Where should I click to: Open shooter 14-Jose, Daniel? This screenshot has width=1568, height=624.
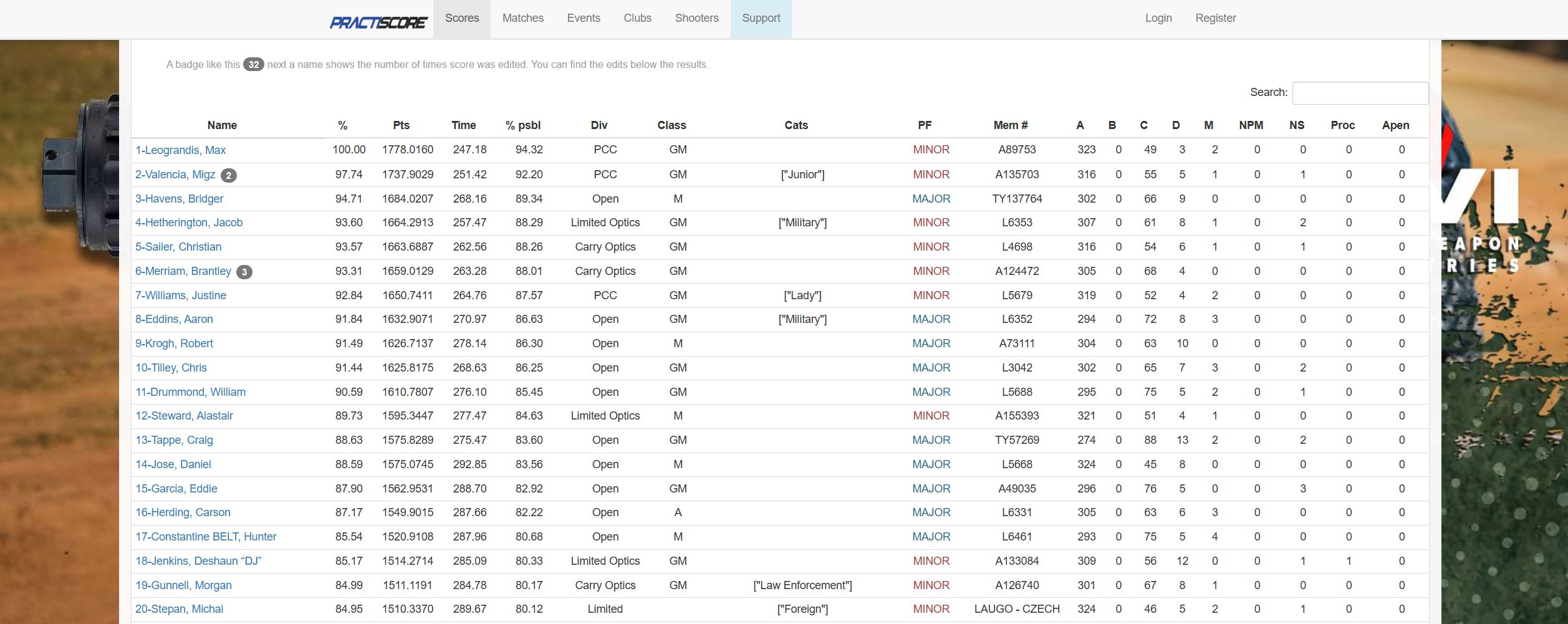[173, 464]
